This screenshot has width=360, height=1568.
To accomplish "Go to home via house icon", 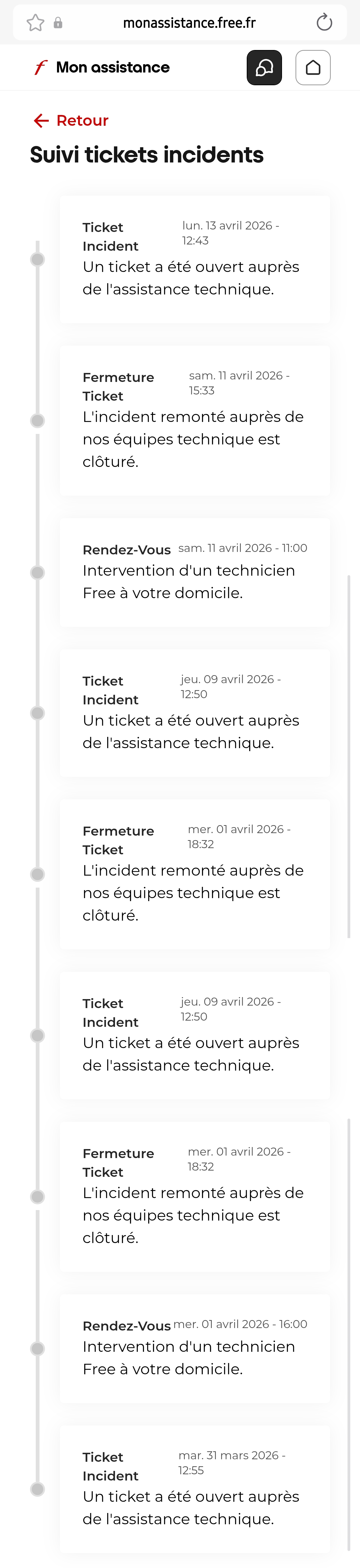I will 313,67.
